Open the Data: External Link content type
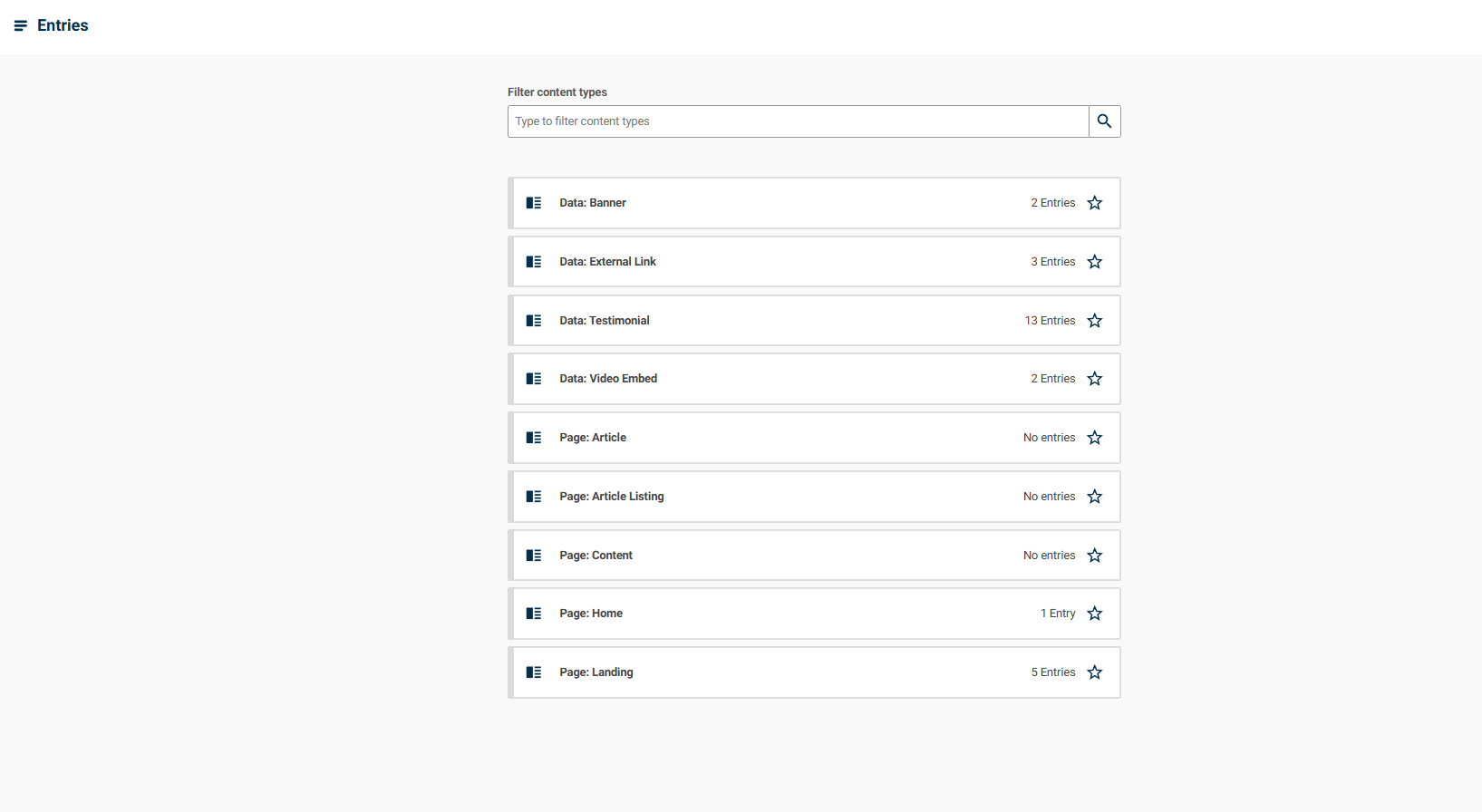Viewport: 1482px width, 812px height. [814, 262]
